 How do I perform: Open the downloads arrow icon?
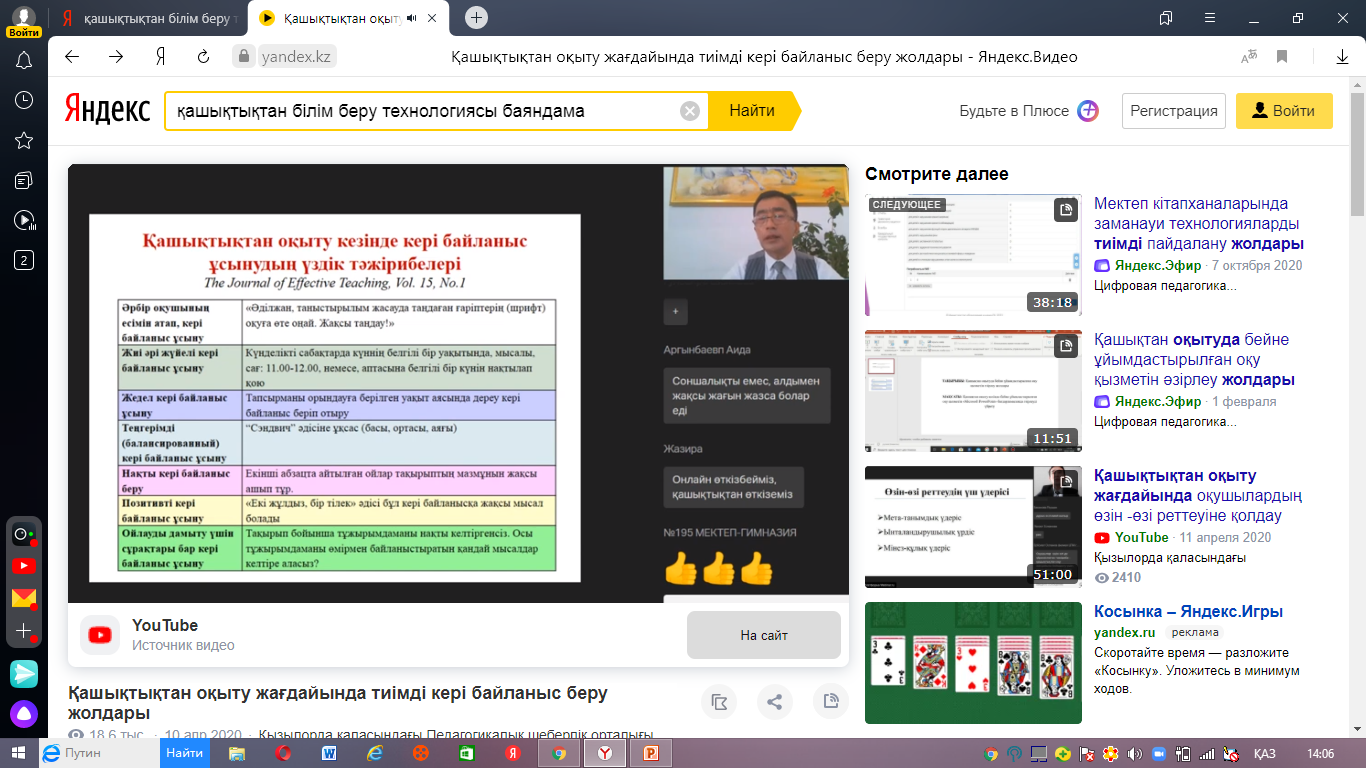[1342, 57]
